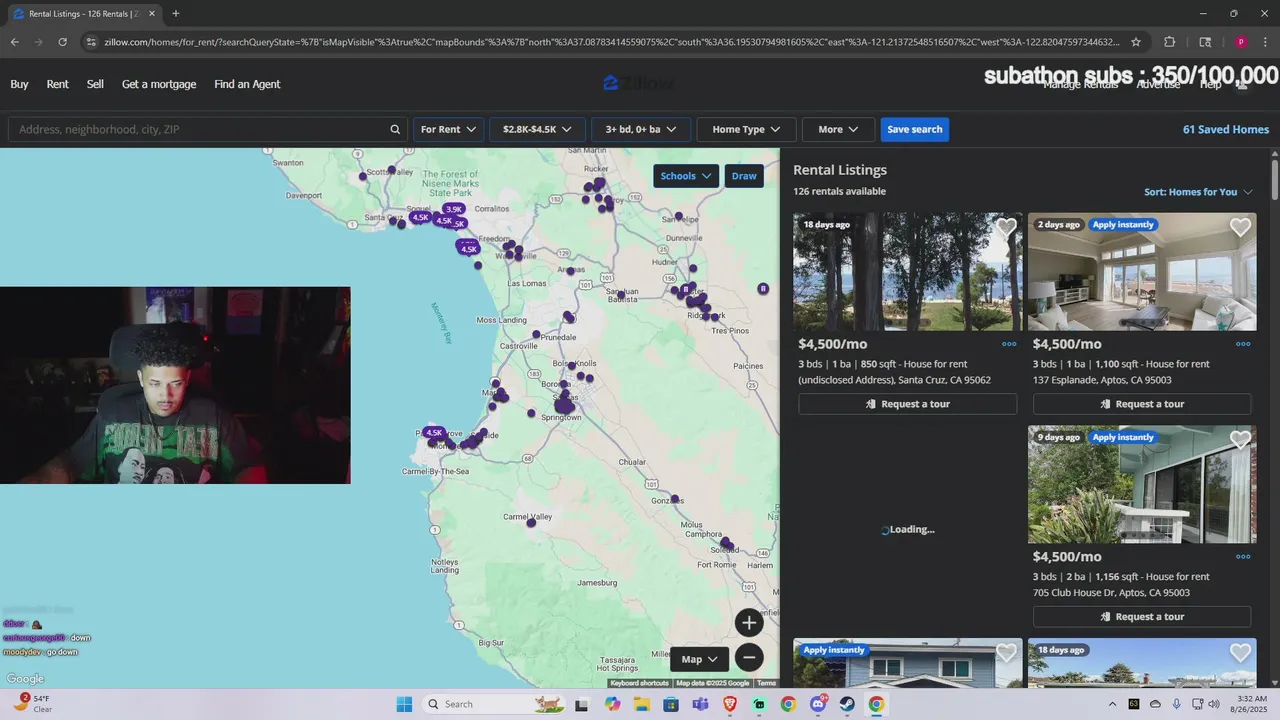The height and width of the screenshot is (720, 1280).
Task: Expand the For Rent filter dropdown
Action: [x=448, y=129]
